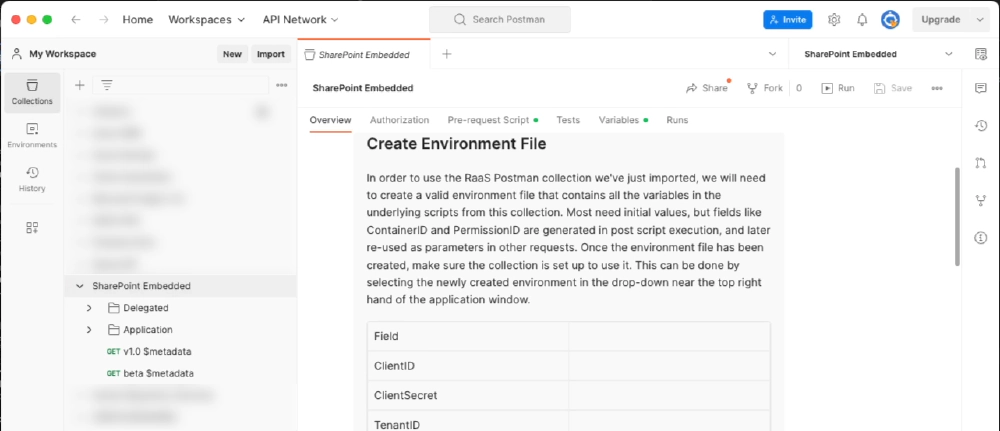Click the Save button
This screenshot has width=1000, height=431.
tap(893, 89)
